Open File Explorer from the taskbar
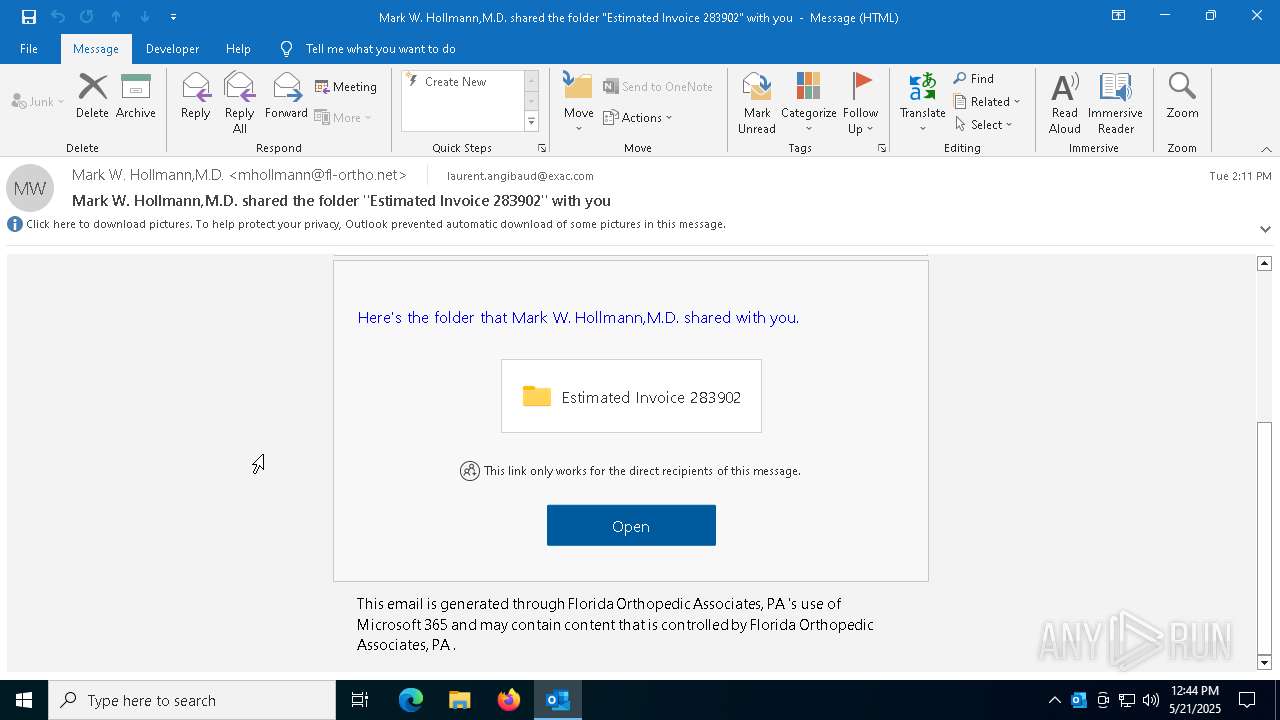Image resolution: width=1280 pixels, height=720 pixels. pos(460,700)
